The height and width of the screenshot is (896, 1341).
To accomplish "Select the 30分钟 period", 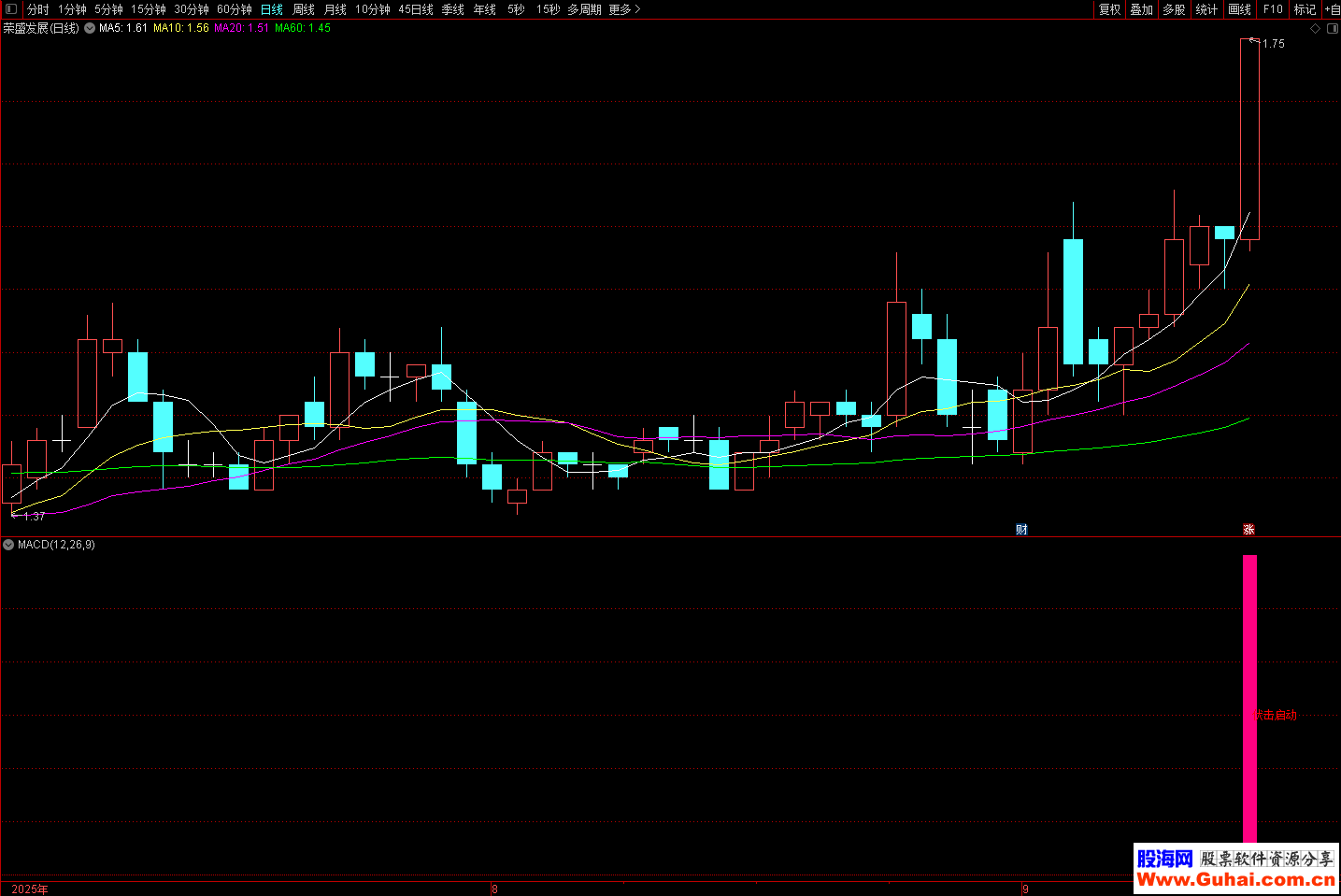I will pos(192,9).
